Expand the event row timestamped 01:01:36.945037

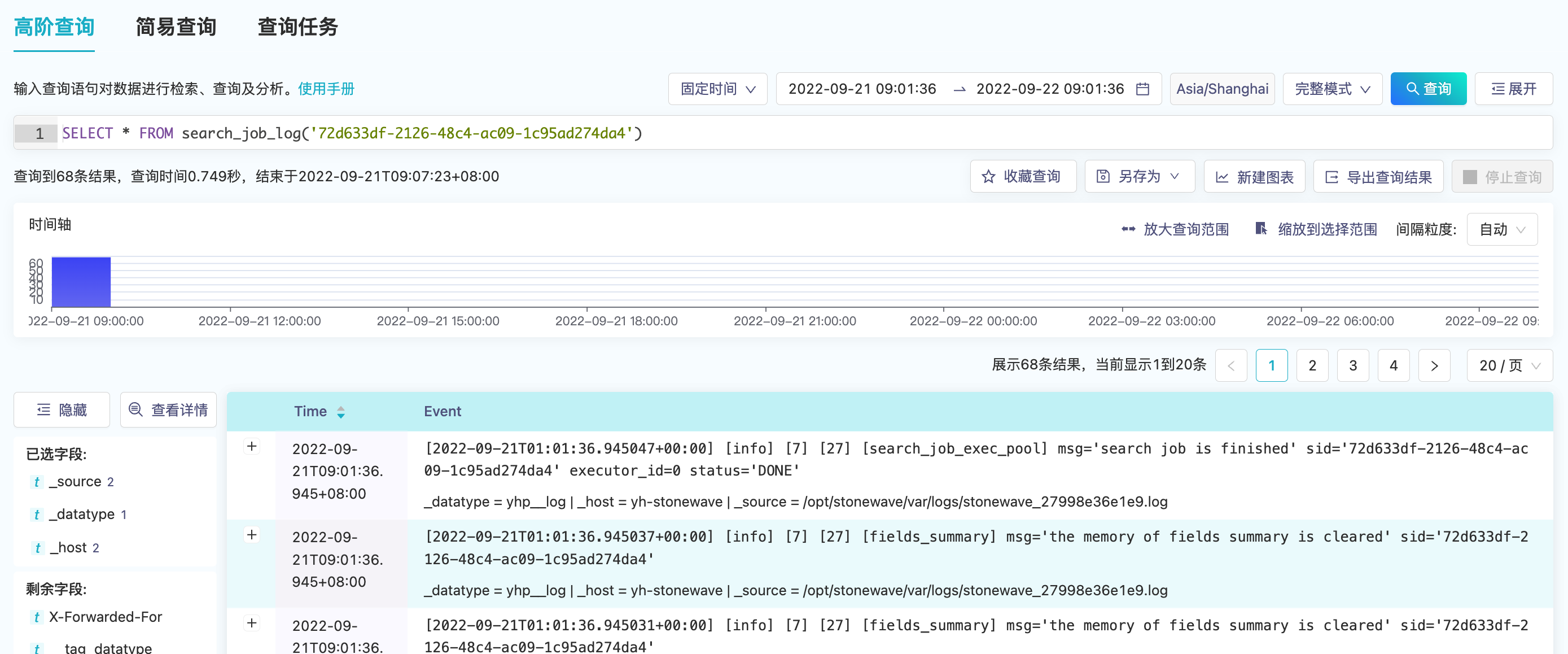tap(251, 535)
